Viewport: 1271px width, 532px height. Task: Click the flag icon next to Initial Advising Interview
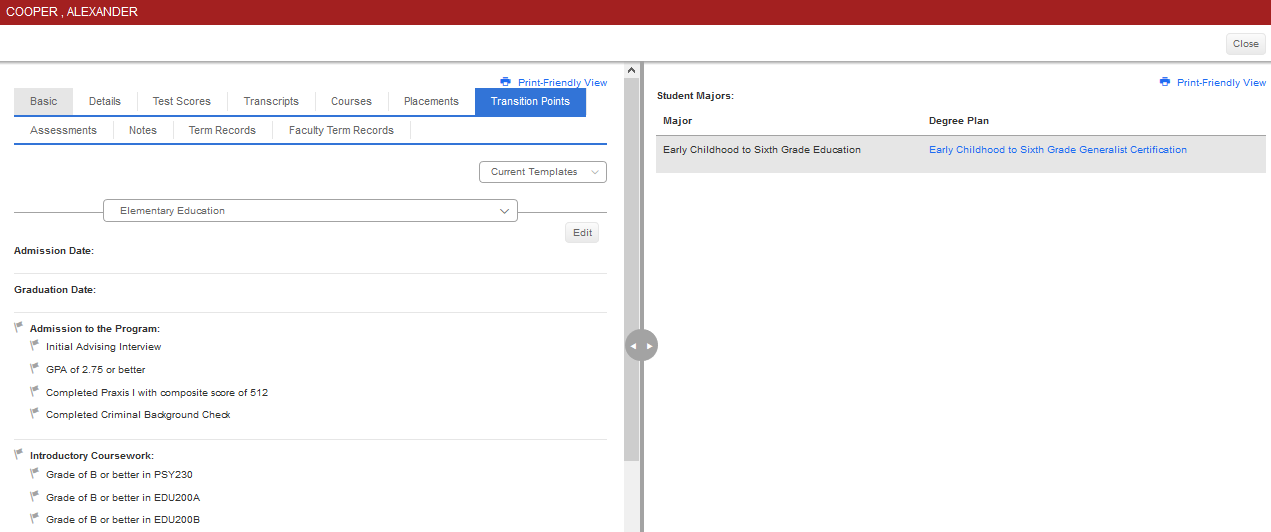35,345
